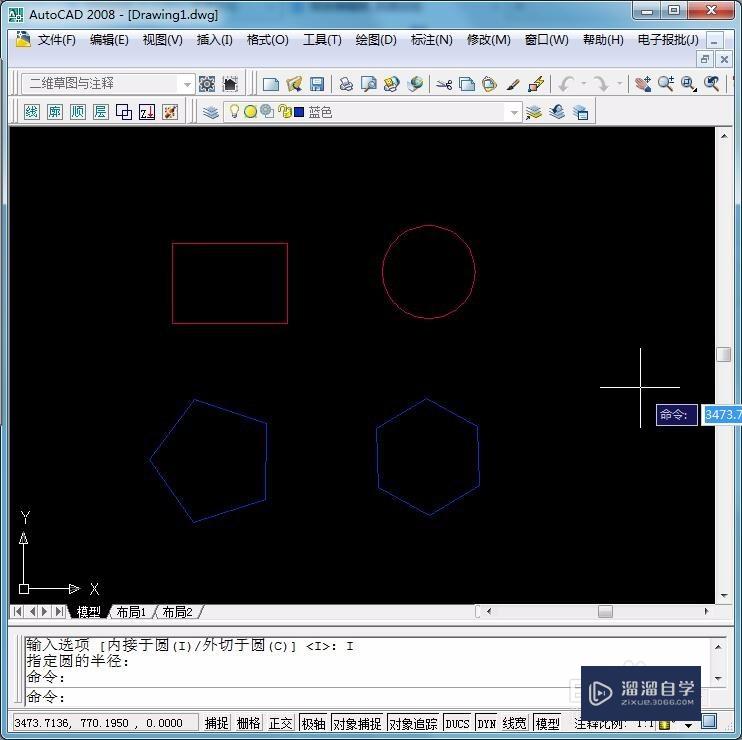Click the Paste clipboard icon

490,84
